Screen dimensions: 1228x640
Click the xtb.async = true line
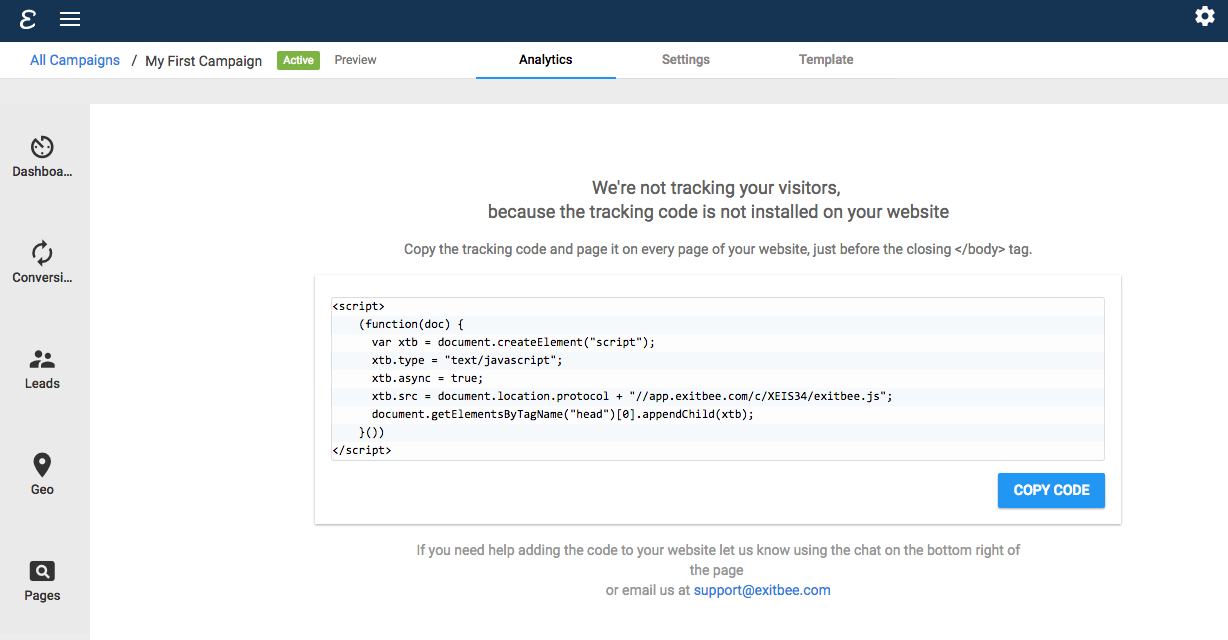click(x=427, y=378)
